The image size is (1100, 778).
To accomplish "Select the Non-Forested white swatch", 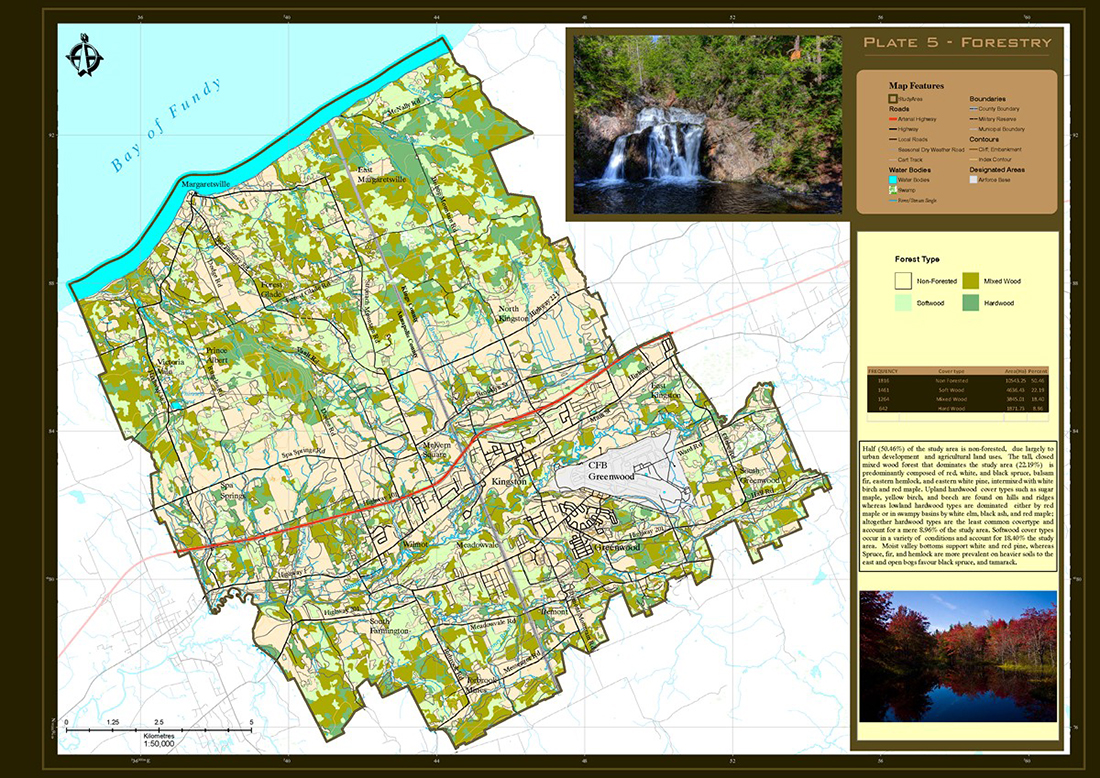I will click(903, 281).
